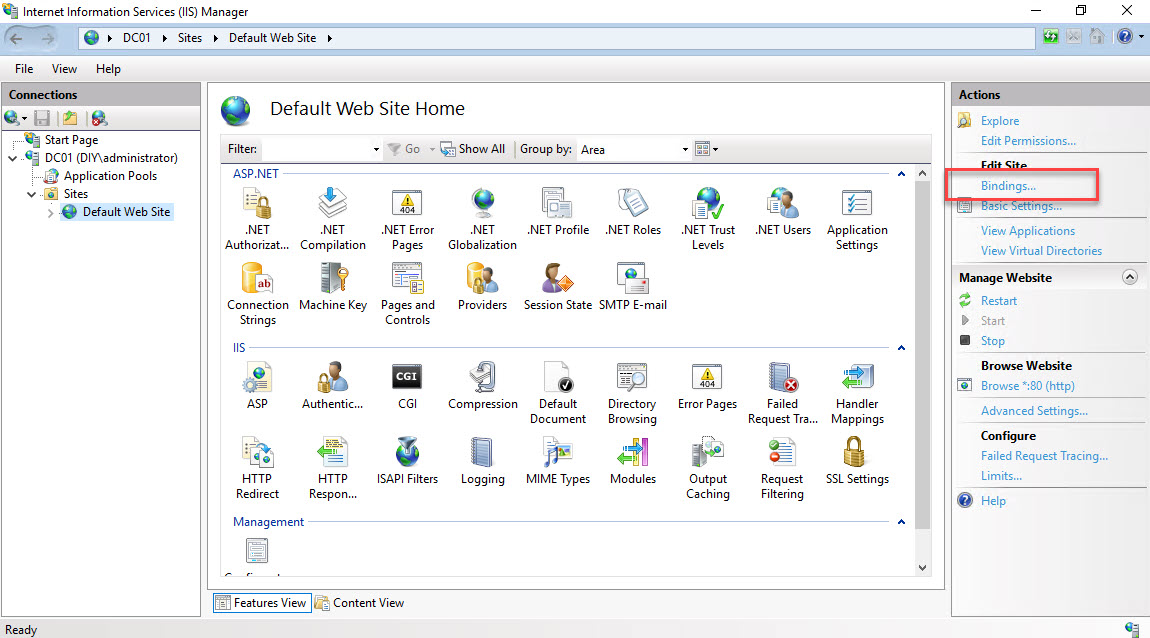Expand the Default Web Site tree node
1150x638 pixels.
(50, 213)
